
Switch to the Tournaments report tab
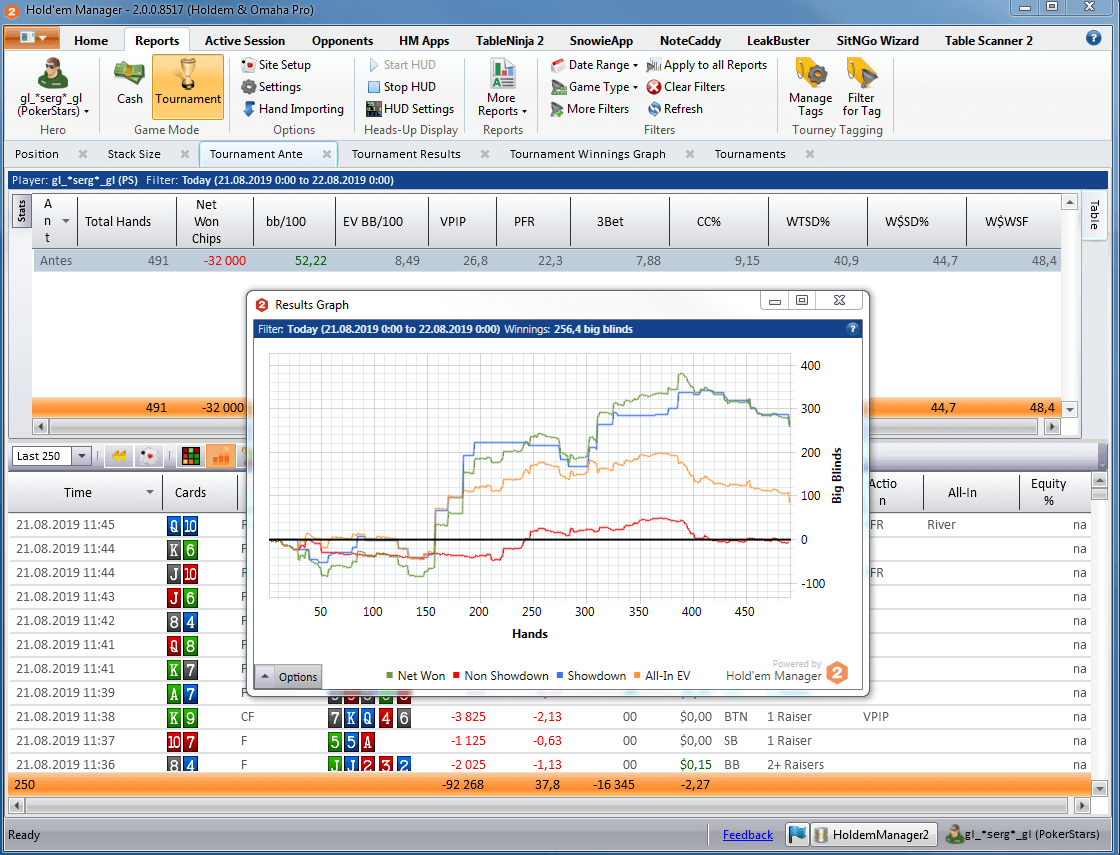750,154
